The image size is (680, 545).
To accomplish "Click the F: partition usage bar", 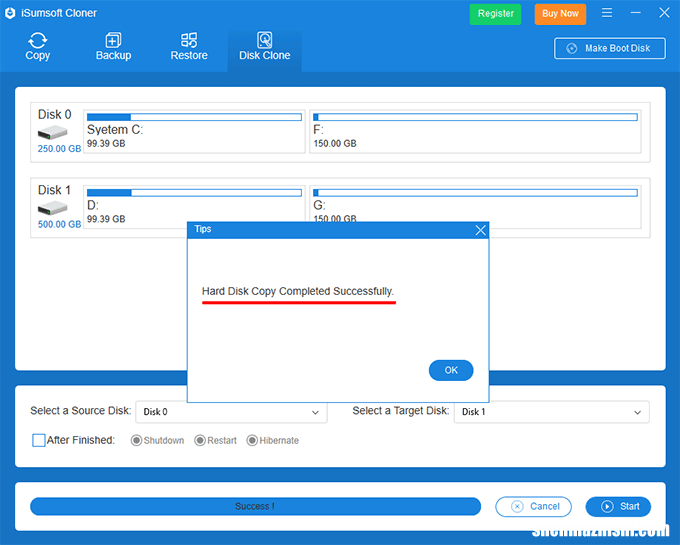I will coord(475,117).
